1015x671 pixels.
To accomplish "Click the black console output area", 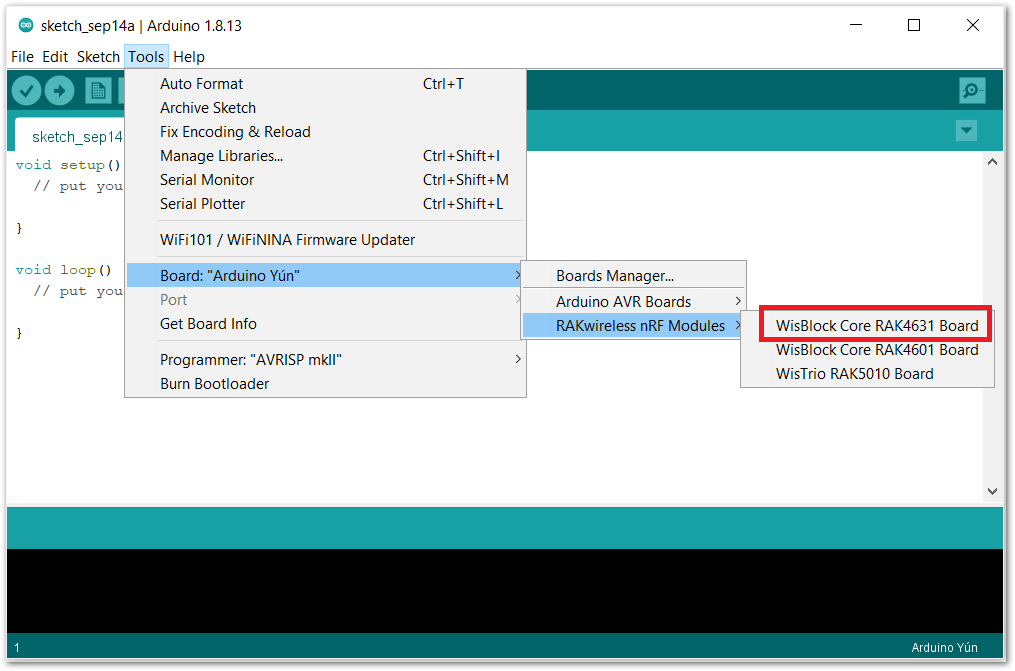I will (505, 590).
